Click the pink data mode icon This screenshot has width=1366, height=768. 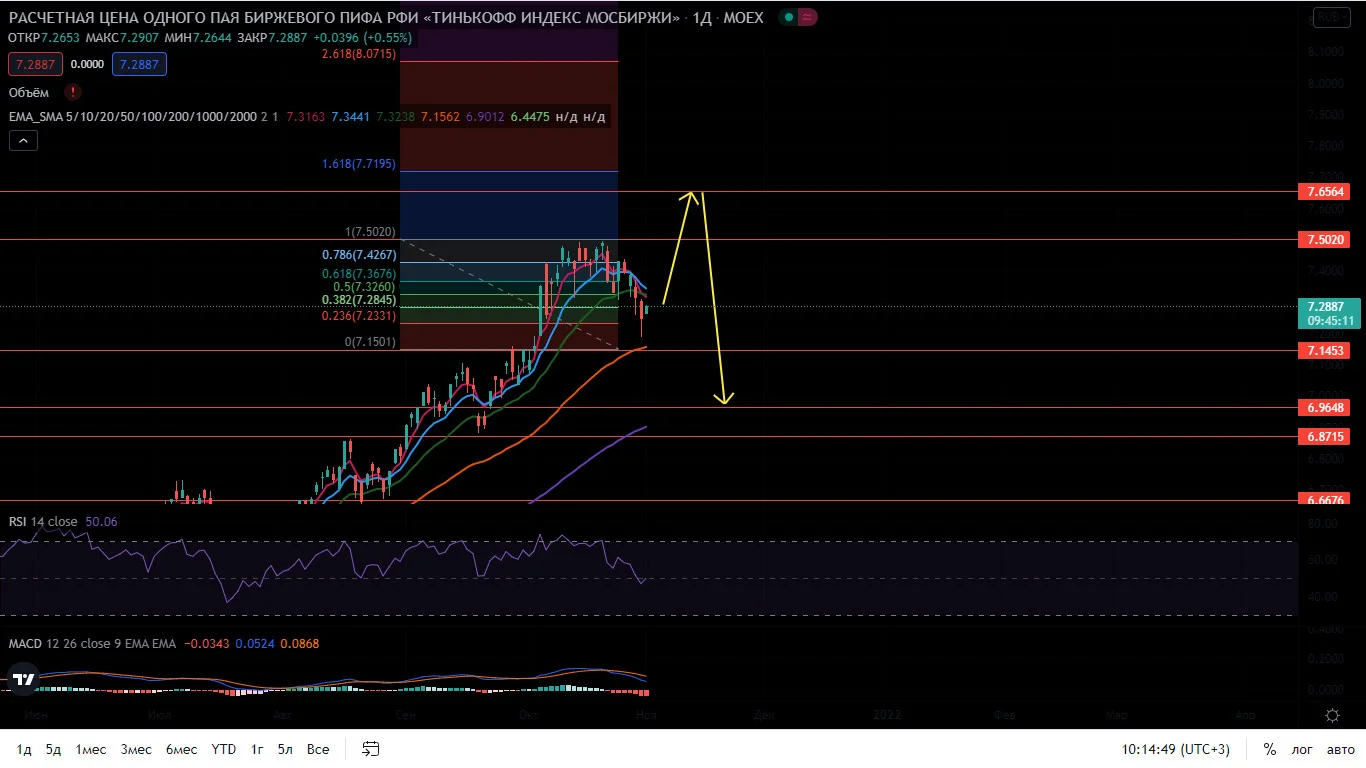(808, 18)
